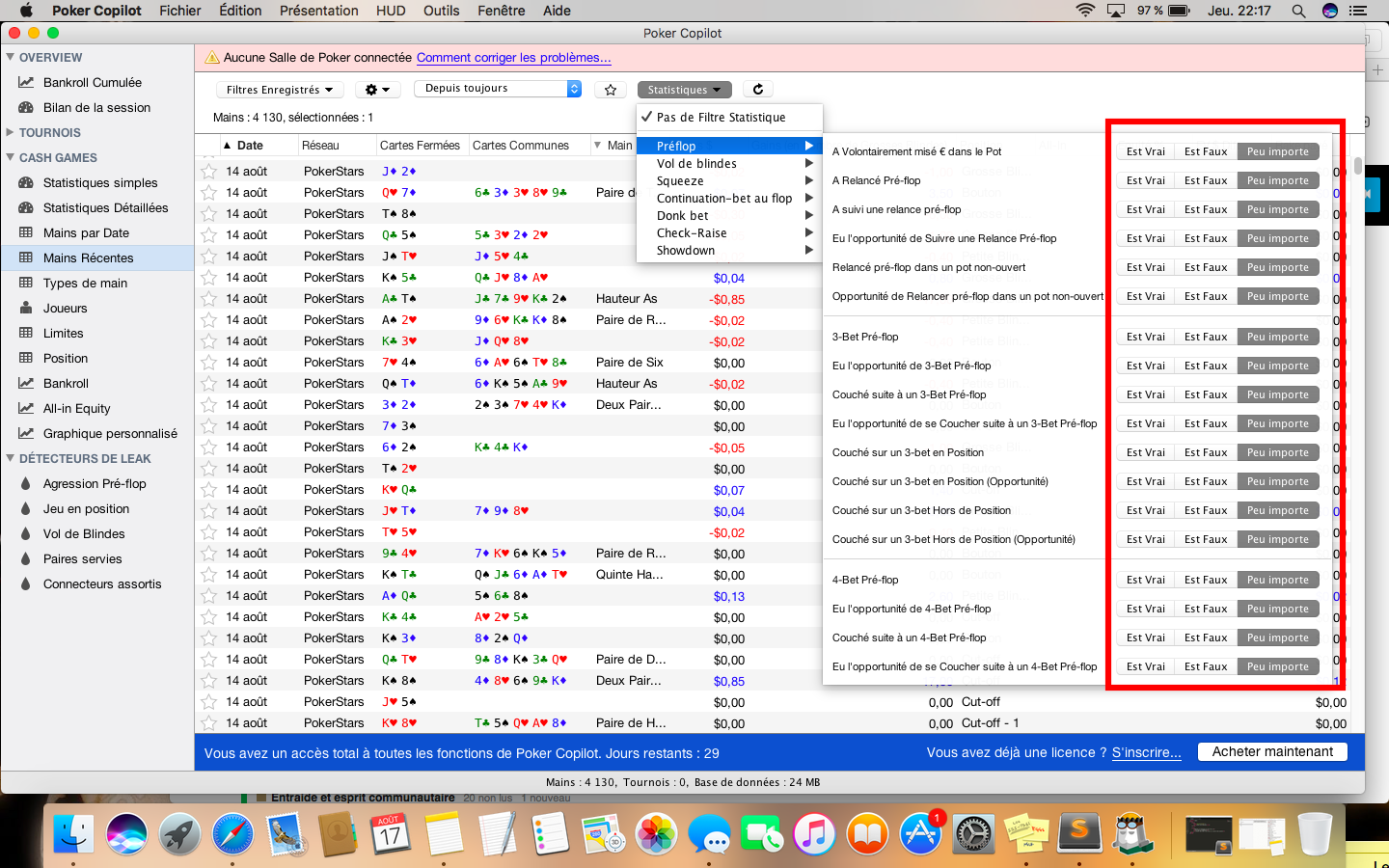
Task: Open Continuation-bet au flop submenu
Action: (729, 199)
